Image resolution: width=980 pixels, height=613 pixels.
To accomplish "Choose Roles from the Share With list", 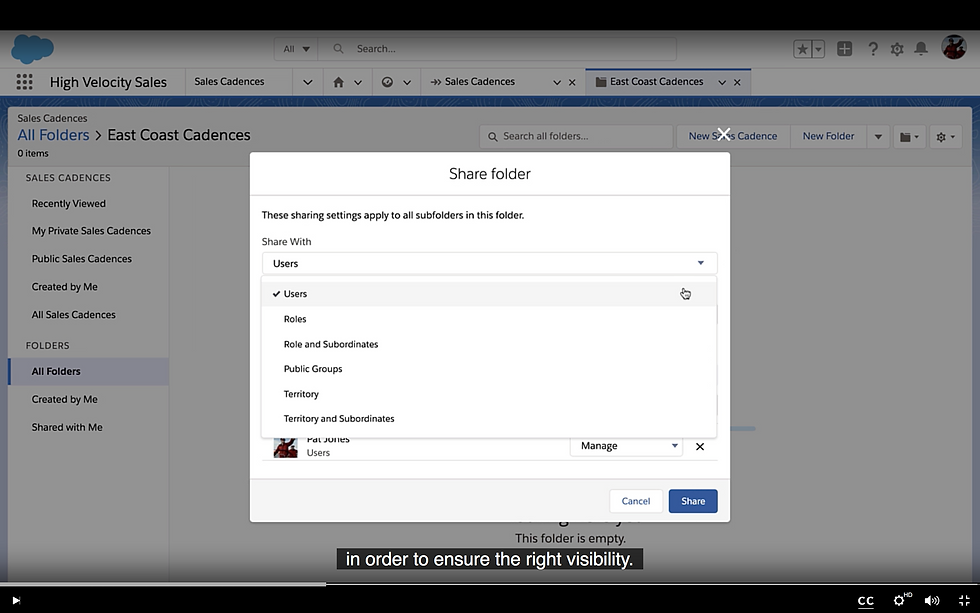I will [x=489, y=319].
